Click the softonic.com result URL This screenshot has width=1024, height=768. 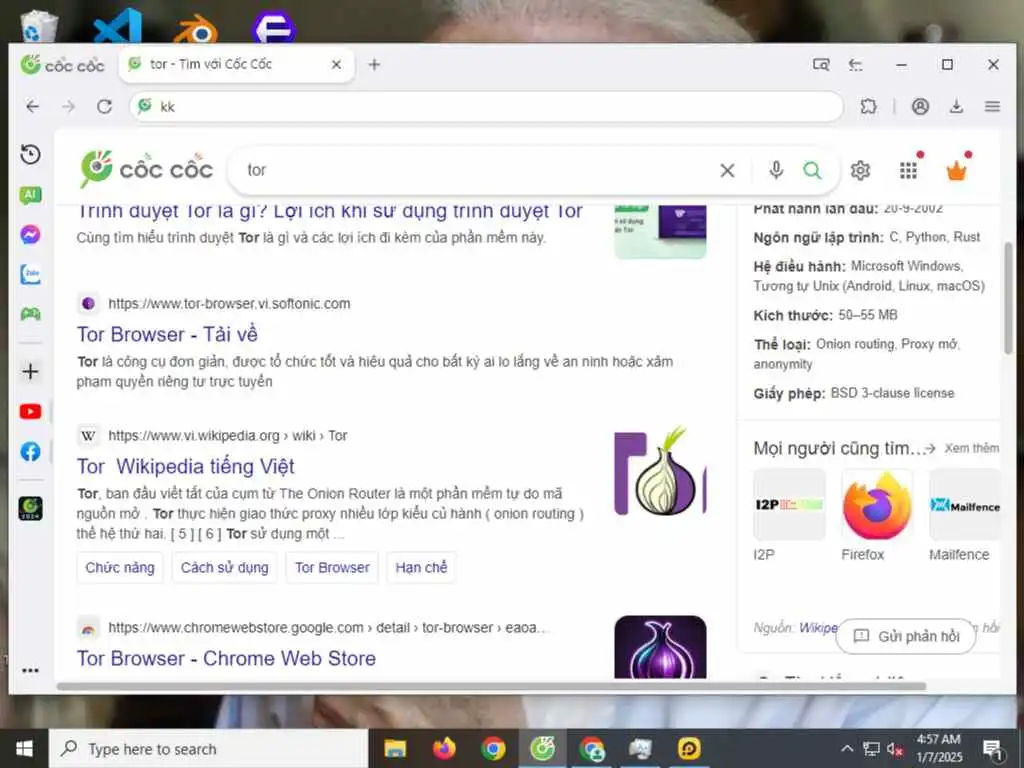(x=229, y=304)
